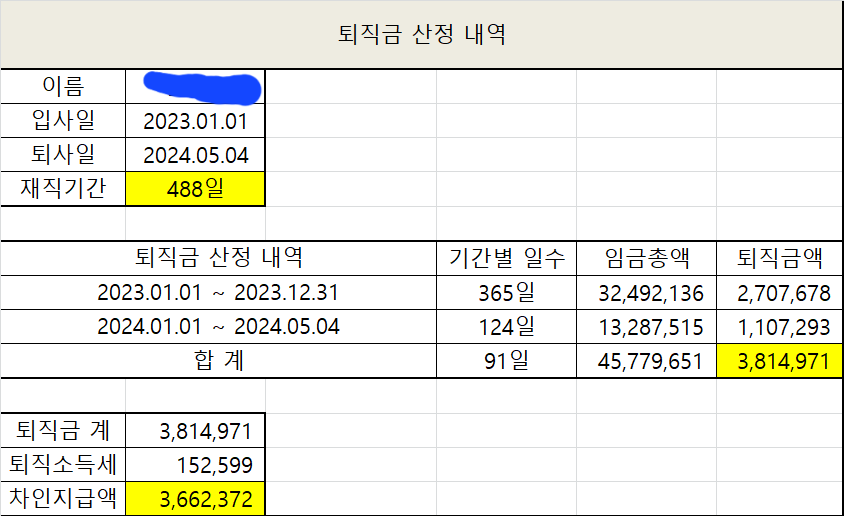Click the 퇴직금액 column header

point(779,259)
